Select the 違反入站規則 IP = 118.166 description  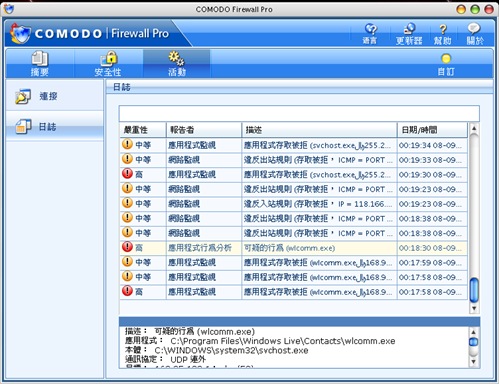click(x=318, y=204)
